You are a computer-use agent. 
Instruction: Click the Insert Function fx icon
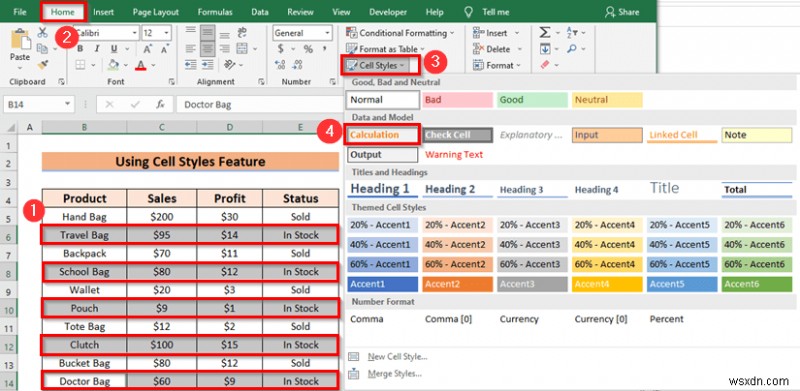click(160, 105)
